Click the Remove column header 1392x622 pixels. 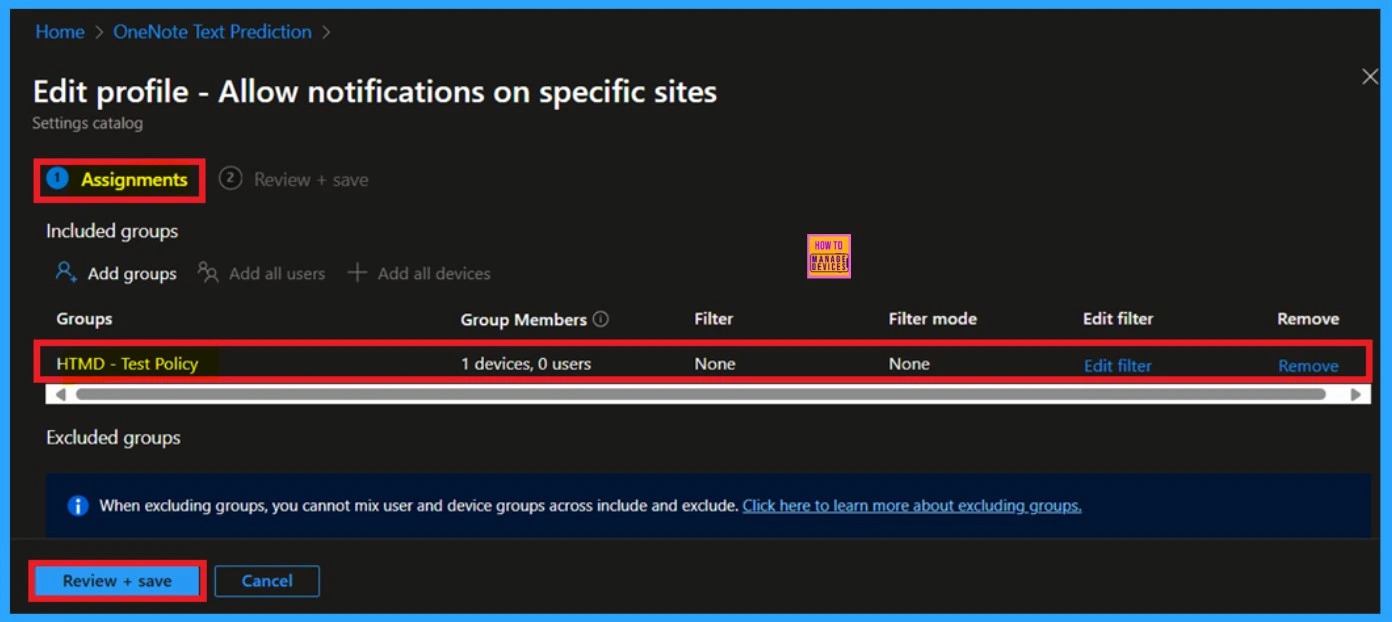pyautogui.click(x=1308, y=319)
